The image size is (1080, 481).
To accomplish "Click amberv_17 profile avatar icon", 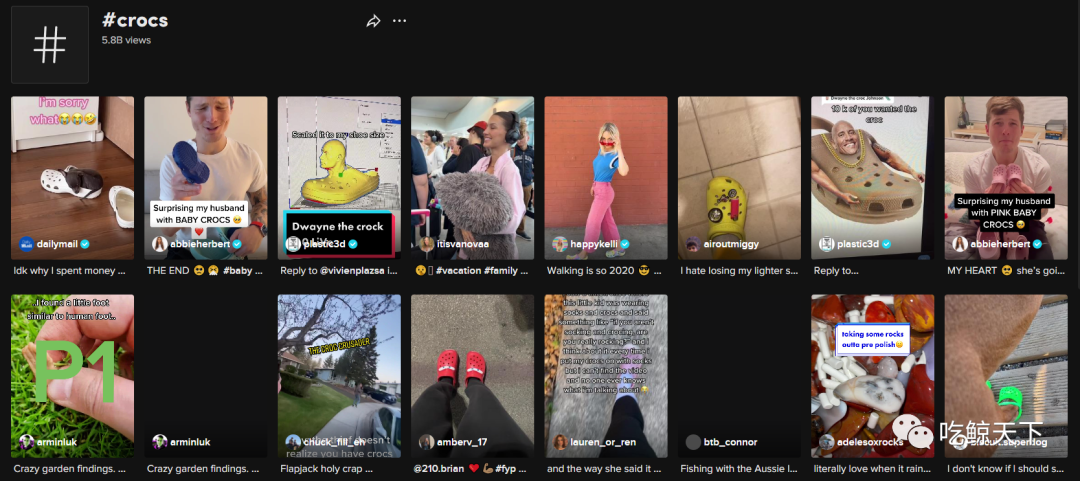I will pyautogui.click(x=426, y=442).
